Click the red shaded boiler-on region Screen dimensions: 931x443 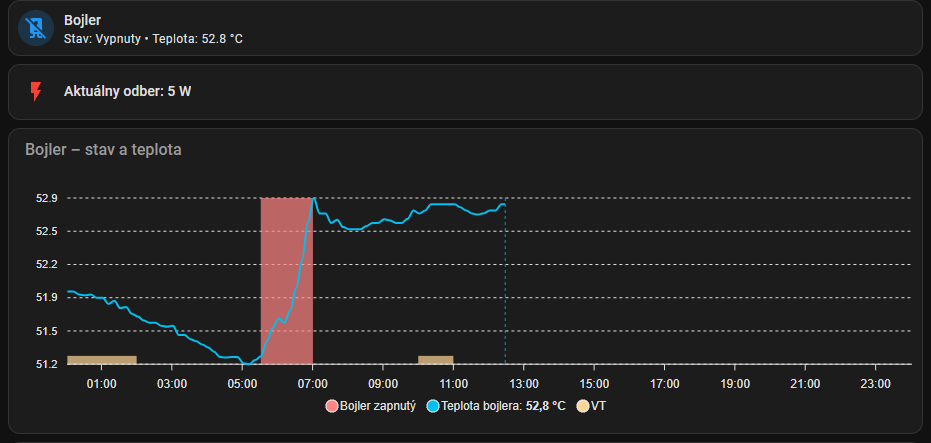(286, 280)
